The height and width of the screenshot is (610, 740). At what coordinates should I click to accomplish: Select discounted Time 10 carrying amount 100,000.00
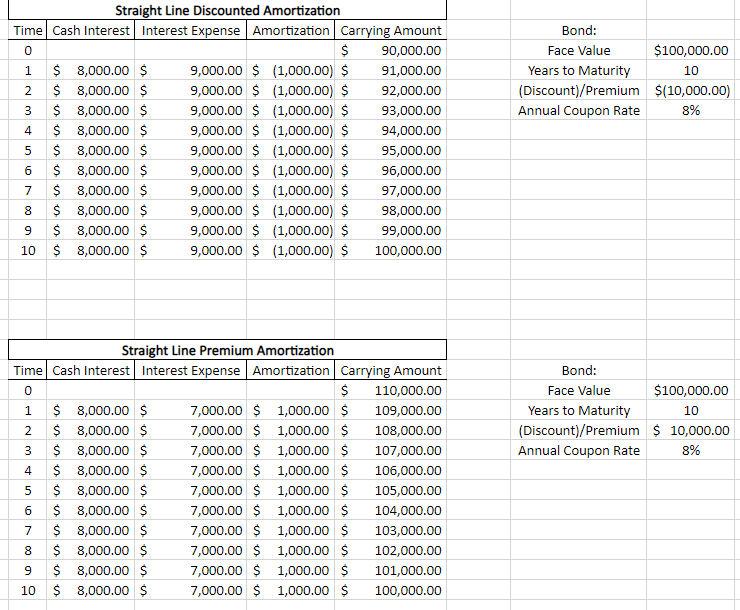coord(390,250)
